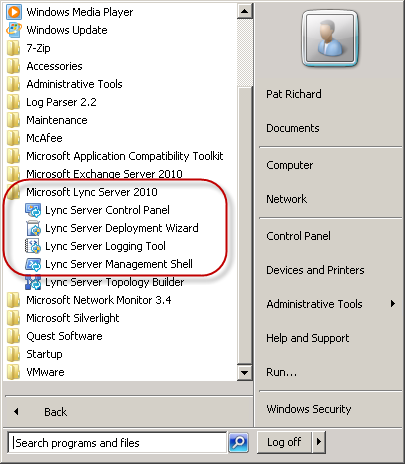
Task: Open Control Panel from right pane
Action: point(298,236)
